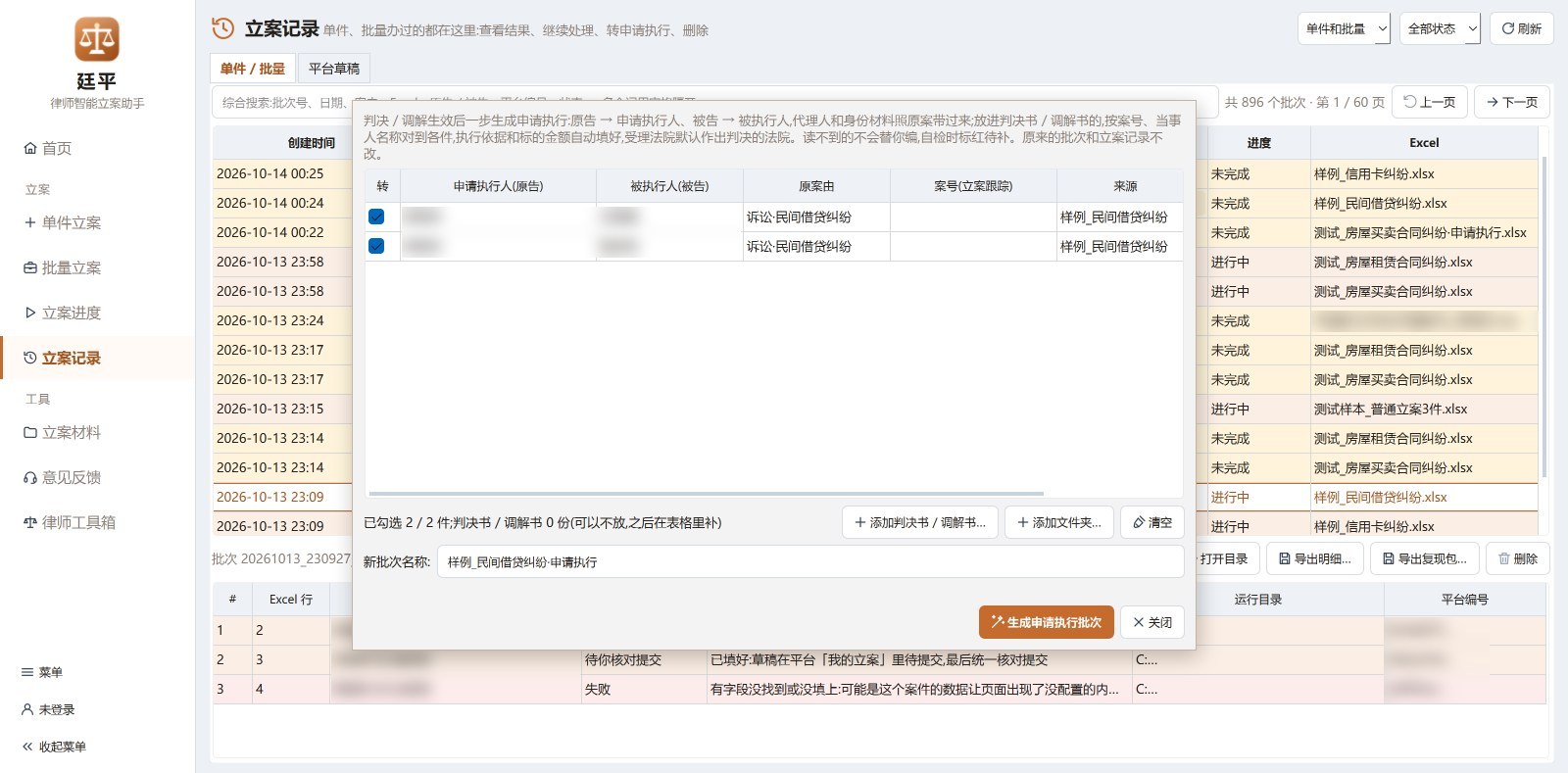Image resolution: width=1568 pixels, height=773 pixels.
Task: Click the 关闭 button in the dialog
Action: click(x=1152, y=622)
